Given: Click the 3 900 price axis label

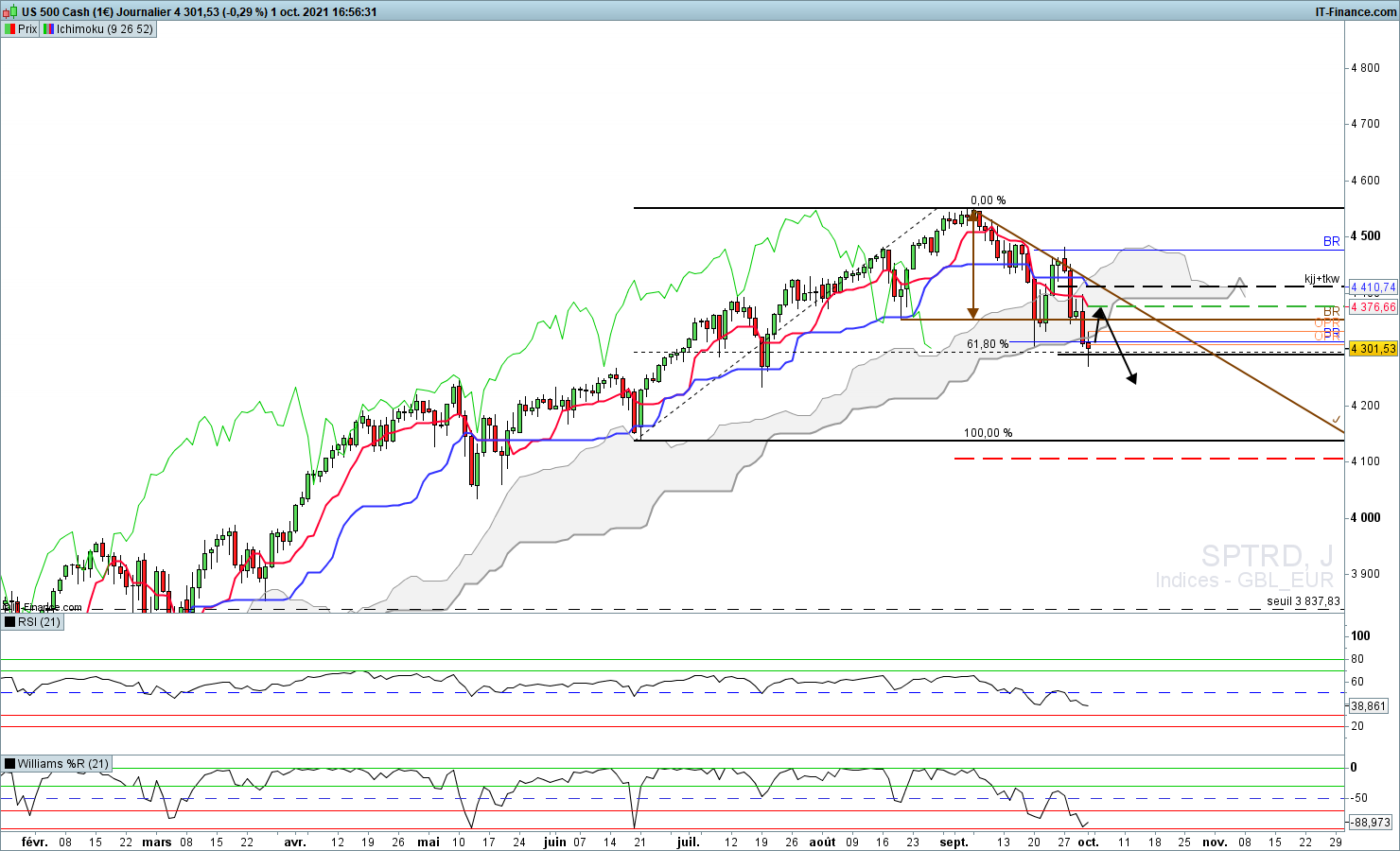Looking at the screenshot, I should coord(1366,574).
